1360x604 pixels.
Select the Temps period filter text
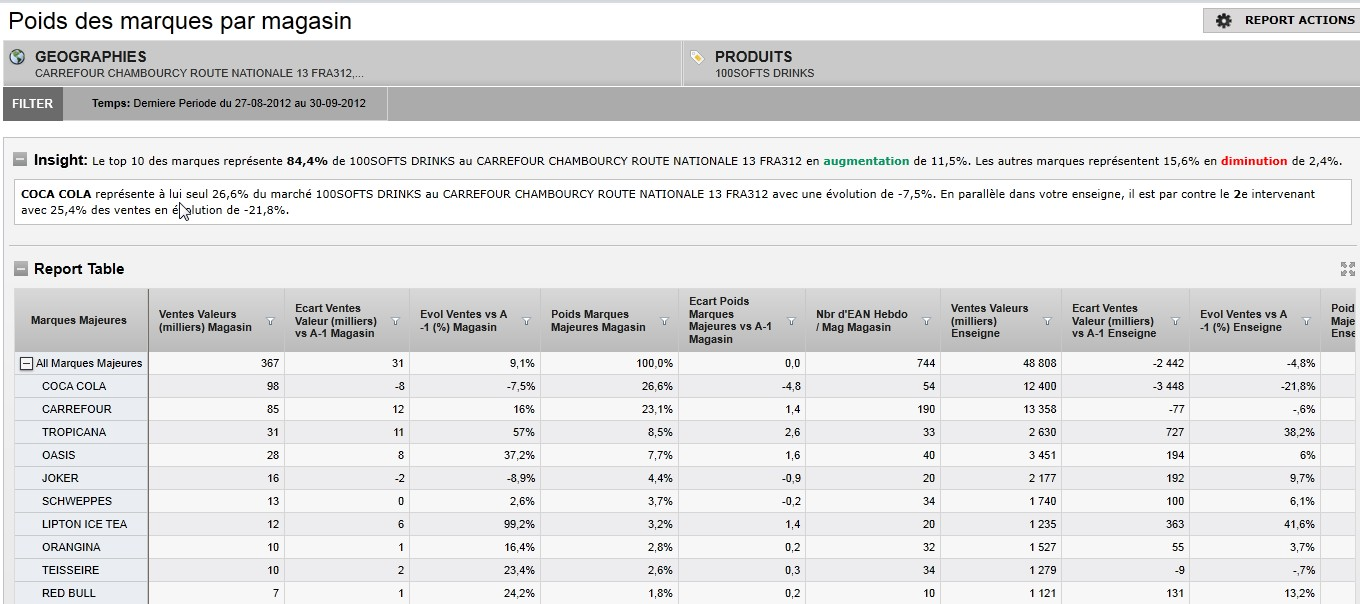(229, 103)
